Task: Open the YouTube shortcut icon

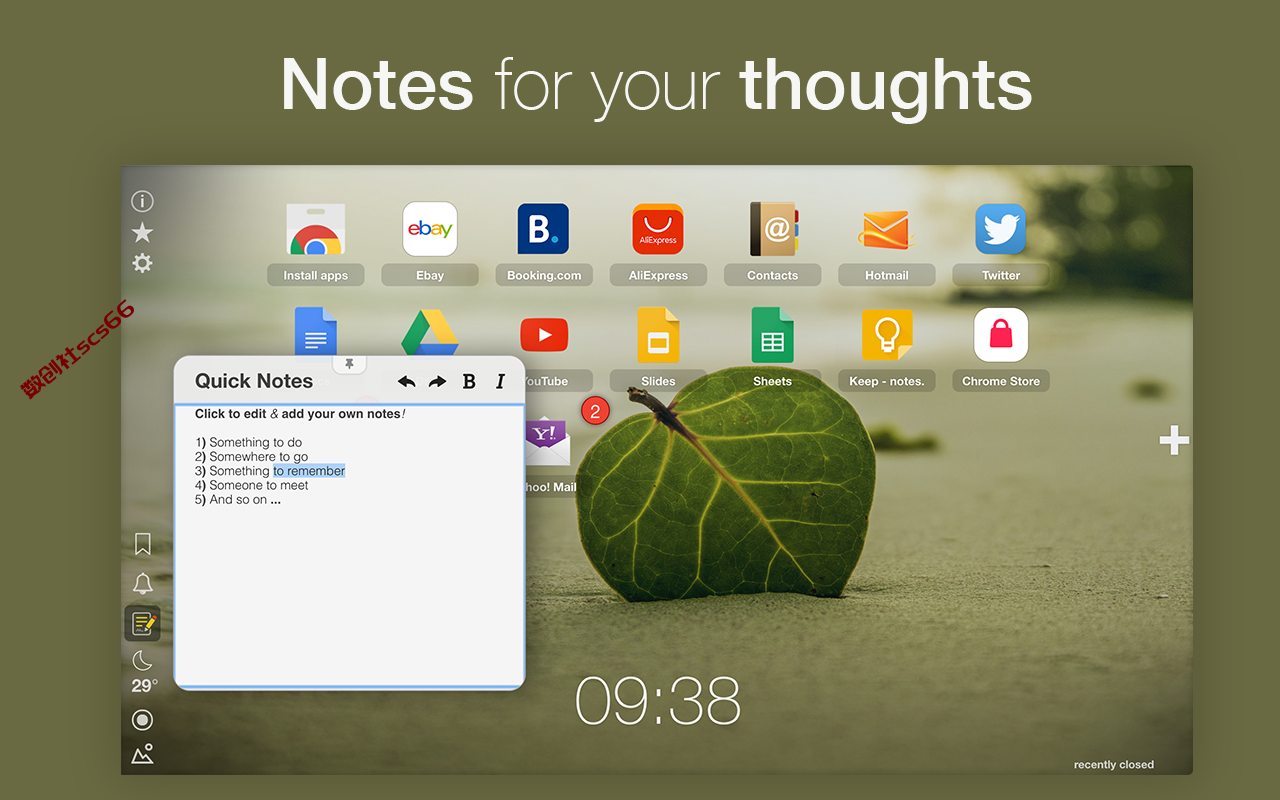Action: [x=544, y=335]
